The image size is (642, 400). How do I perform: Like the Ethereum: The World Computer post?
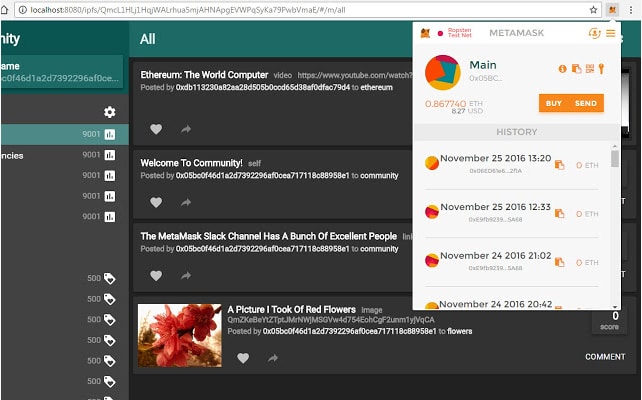click(x=156, y=129)
